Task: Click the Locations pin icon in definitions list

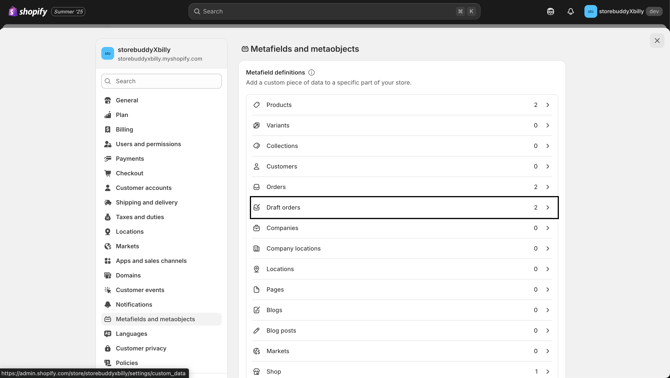Action: coord(256,269)
